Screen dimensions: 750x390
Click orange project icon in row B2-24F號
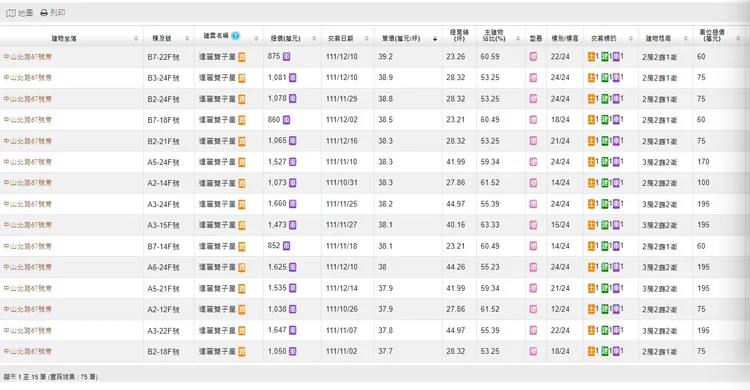point(242,99)
